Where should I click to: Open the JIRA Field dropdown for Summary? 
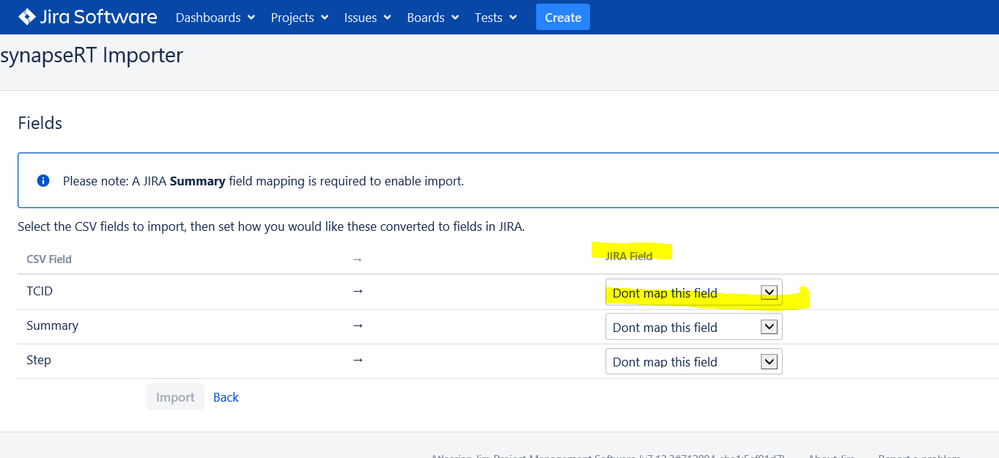[694, 327]
